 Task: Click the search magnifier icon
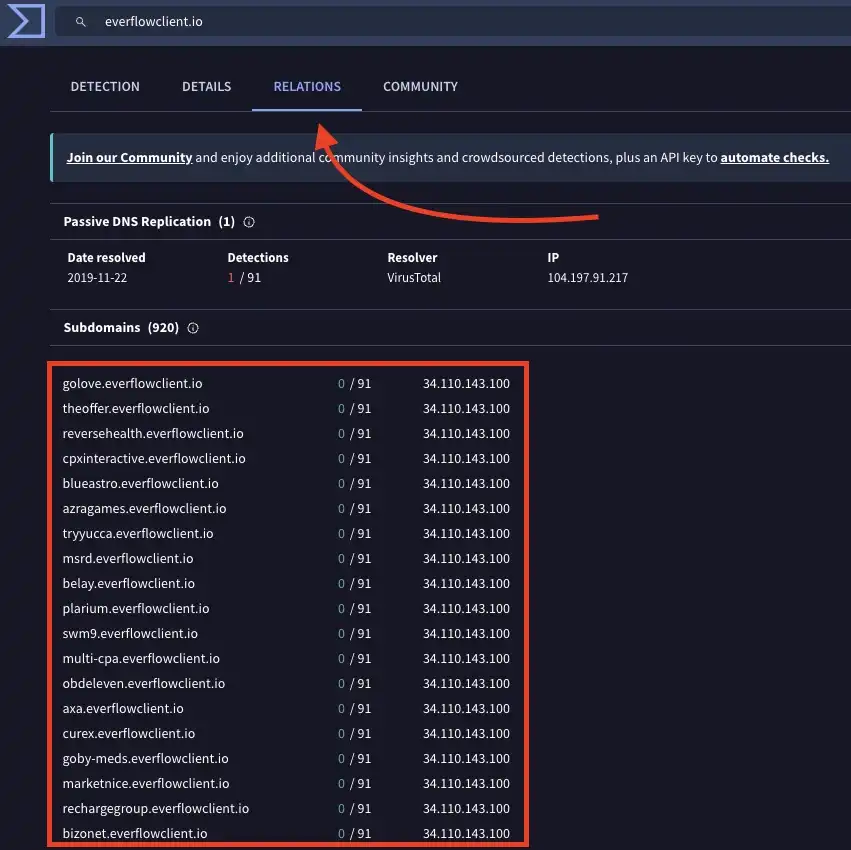[81, 22]
